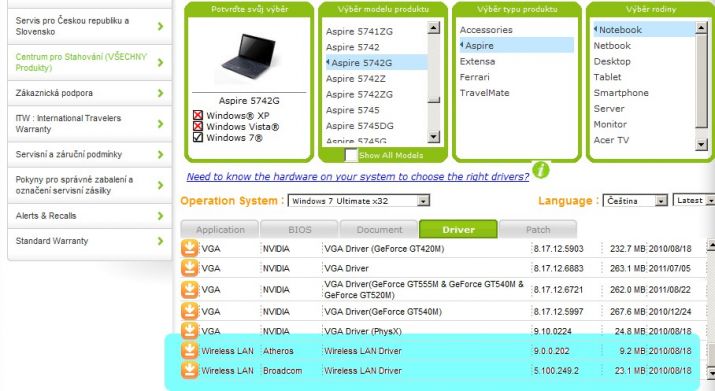Toggle the Show All Models checkbox
The width and height of the screenshot is (715, 391).
[351, 156]
